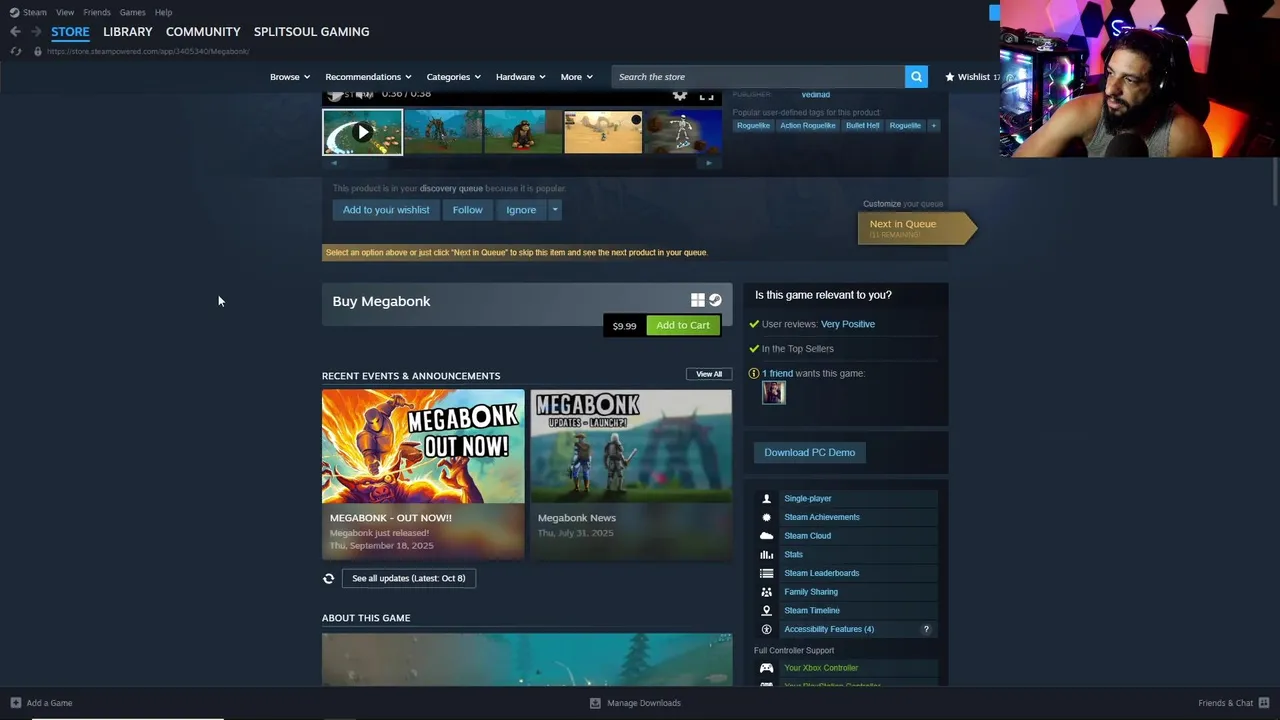Click the search magnifier button

pos(916,77)
